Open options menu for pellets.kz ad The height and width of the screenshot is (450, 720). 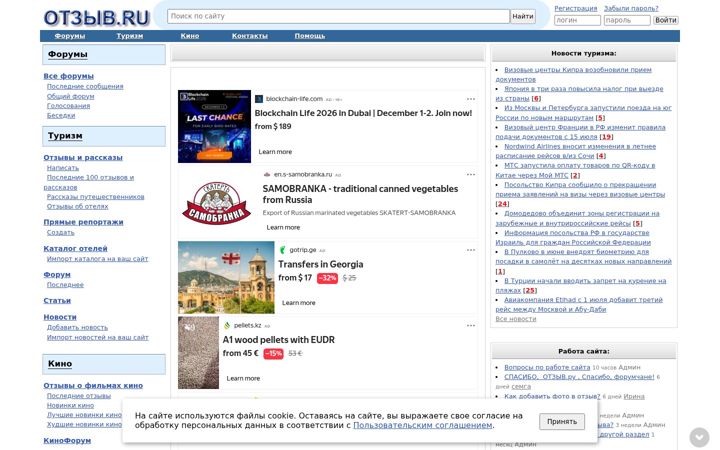coord(471,326)
